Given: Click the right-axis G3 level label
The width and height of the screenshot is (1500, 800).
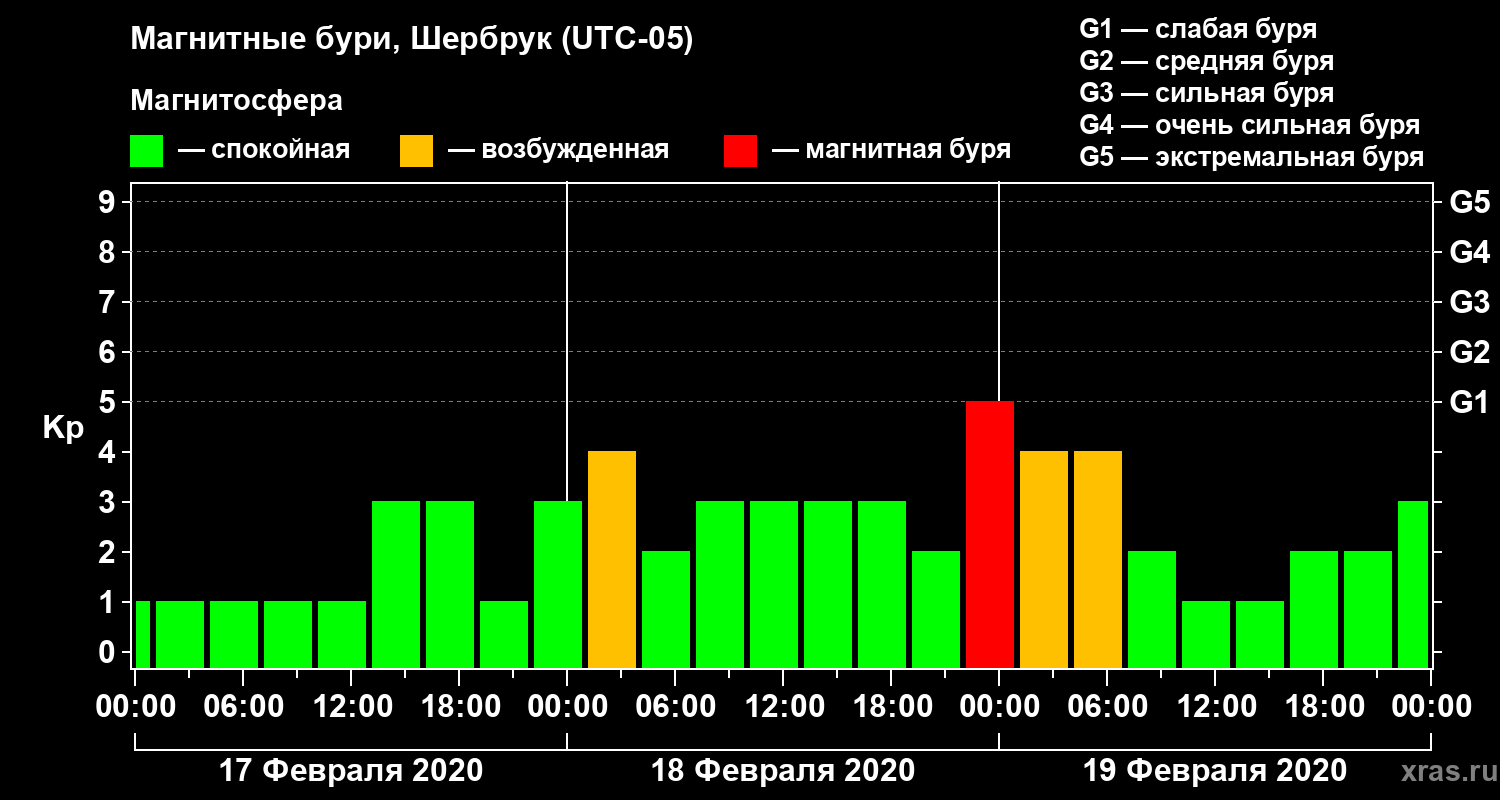Looking at the screenshot, I should point(1469,302).
